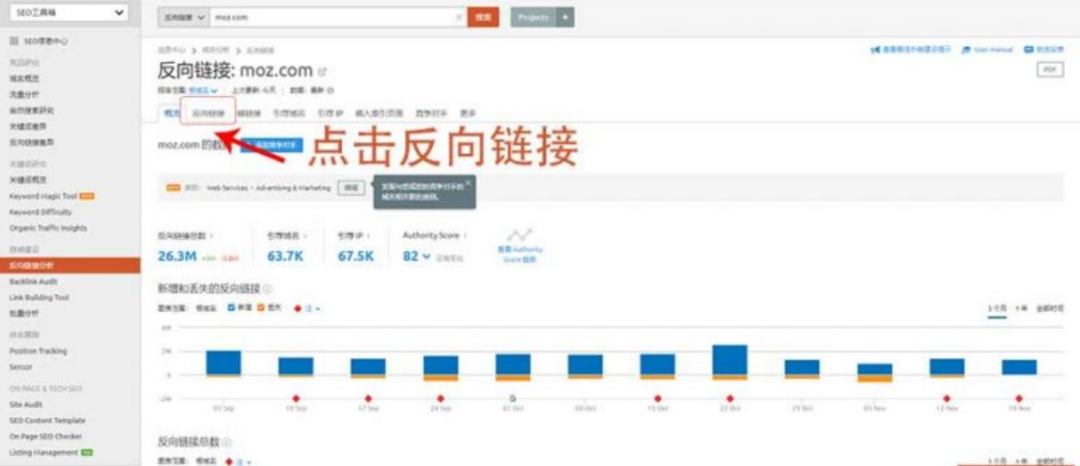The width and height of the screenshot is (1080, 466).
Task: Click the Authority Score trend graph icon
Action: (520, 235)
